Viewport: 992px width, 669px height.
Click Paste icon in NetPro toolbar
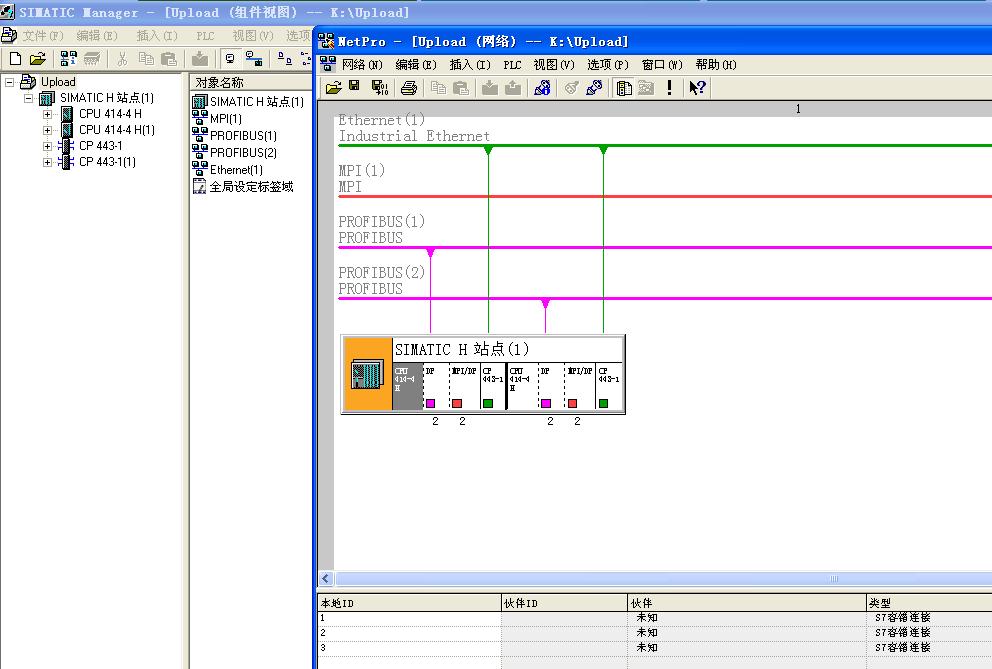pyautogui.click(x=461, y=88)
